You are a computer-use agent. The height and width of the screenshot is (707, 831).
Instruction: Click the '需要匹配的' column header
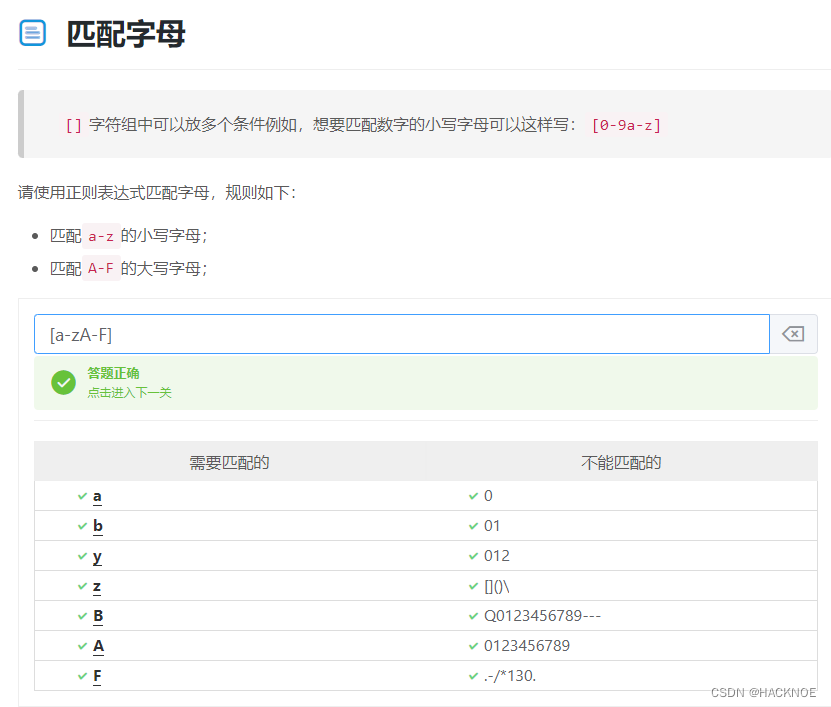[229, 462]
